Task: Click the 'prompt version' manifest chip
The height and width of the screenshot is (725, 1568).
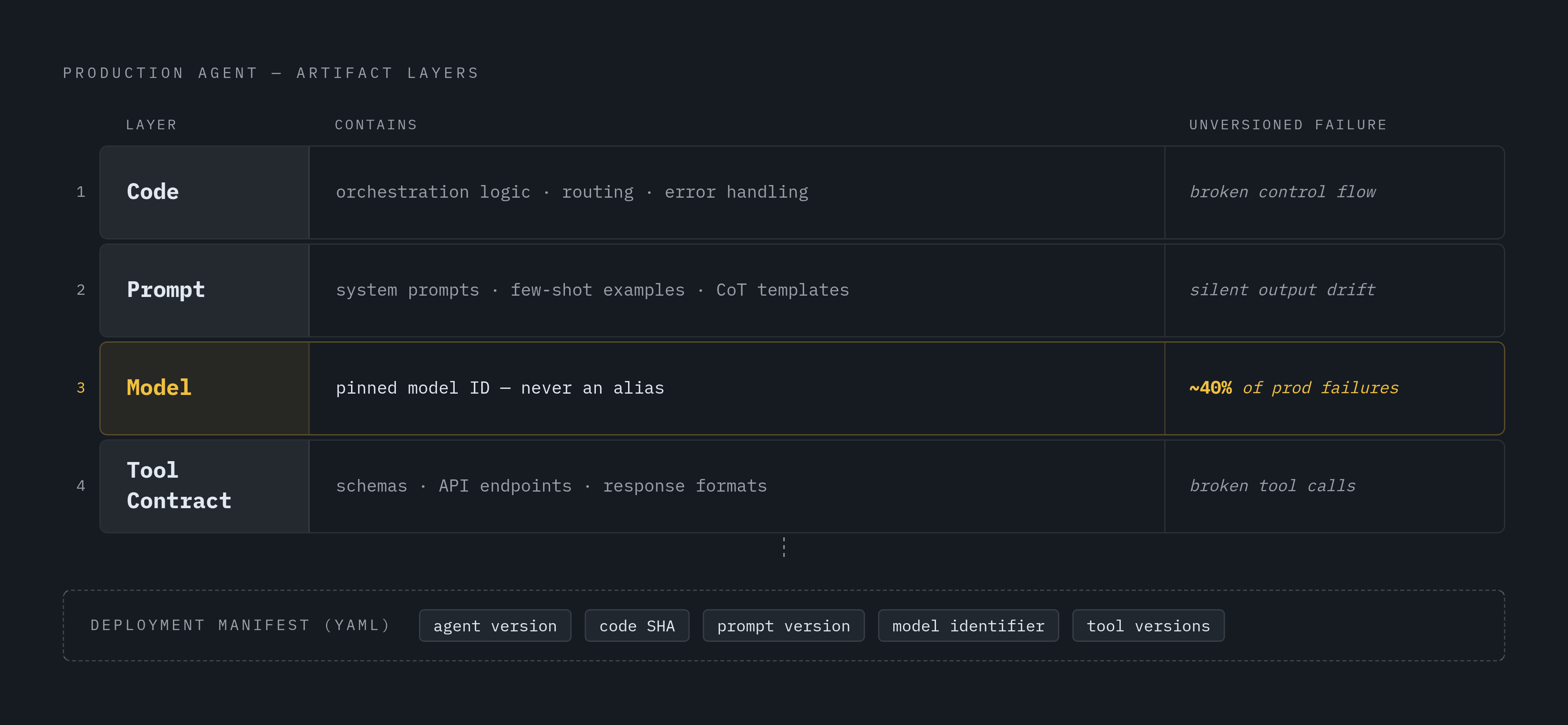Action: pyautogui.click(x=784, y=626)
